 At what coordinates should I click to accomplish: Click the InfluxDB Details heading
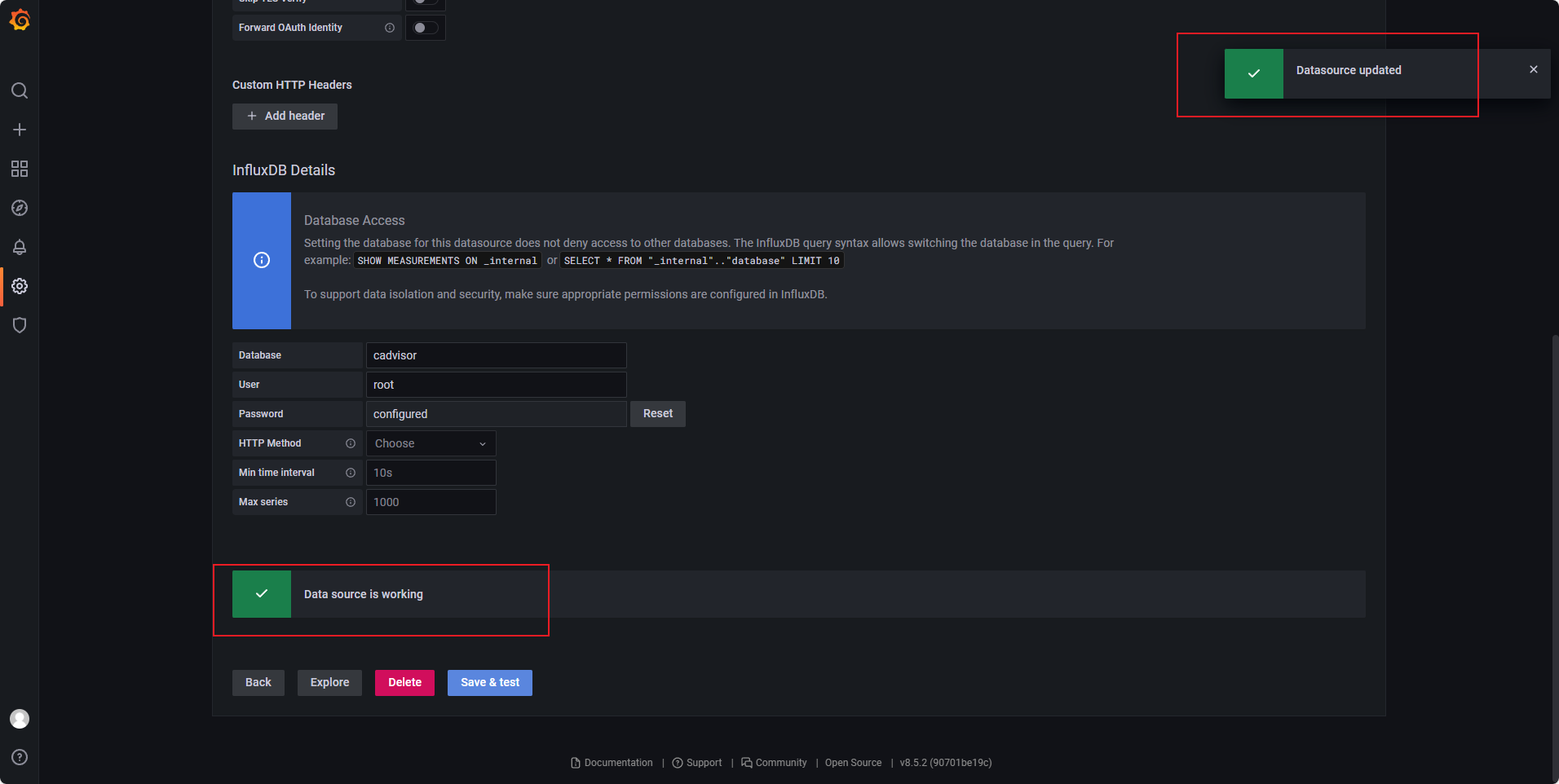pos(284,170)
